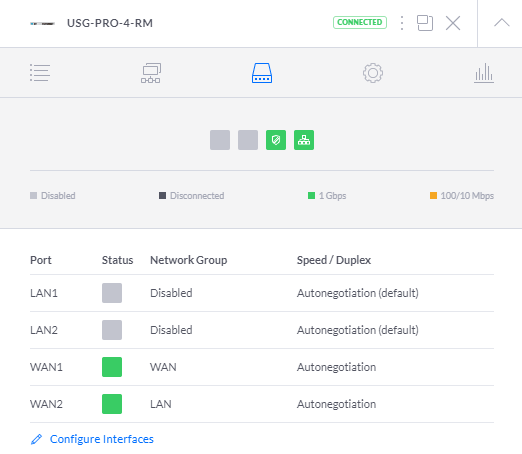The width and height of the screenshot is (522, 454).
Task: Click LAN2 network group Disabled
Action: tap(171, 330)
